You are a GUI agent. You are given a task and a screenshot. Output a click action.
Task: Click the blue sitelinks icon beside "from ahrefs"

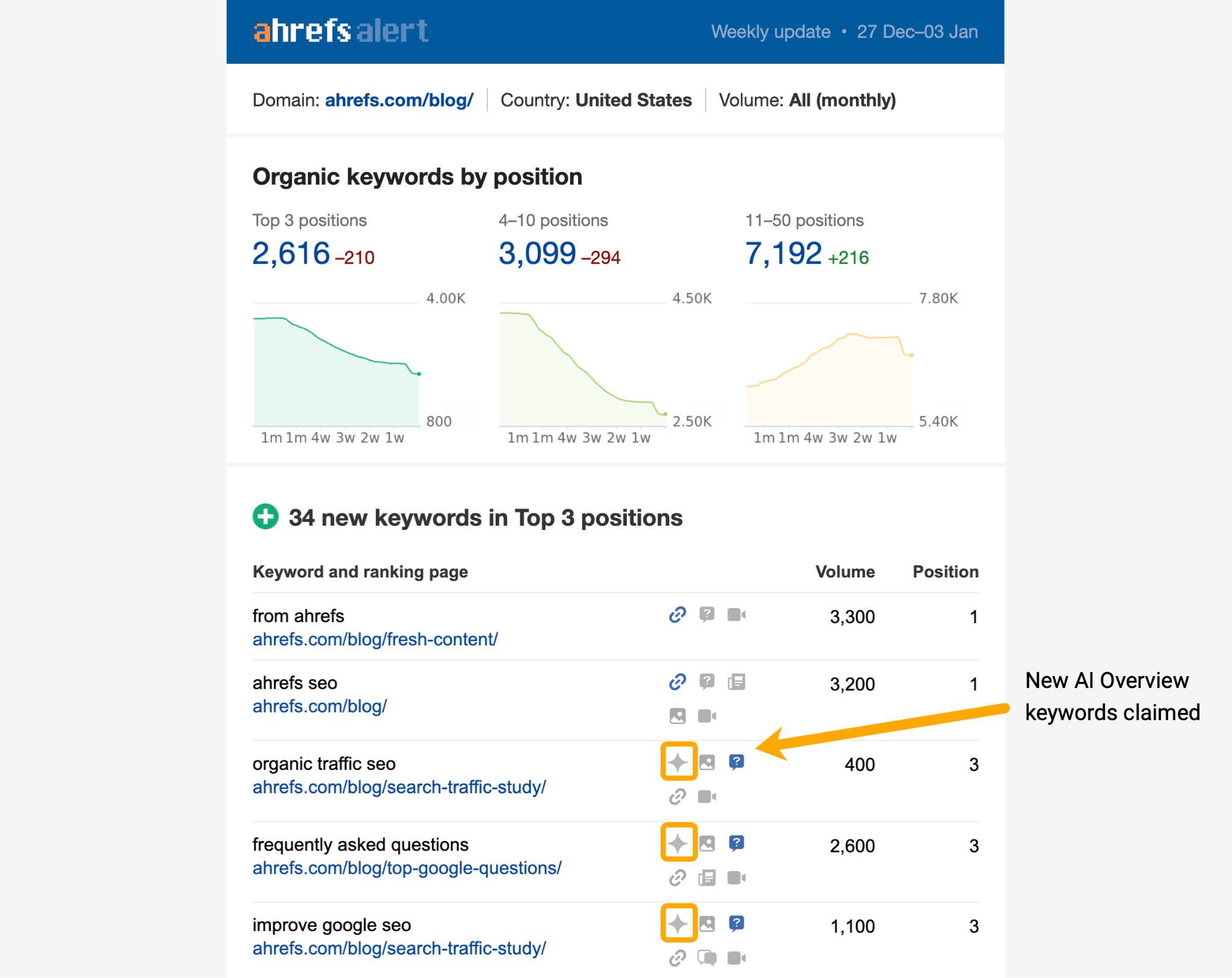[677, 615]
